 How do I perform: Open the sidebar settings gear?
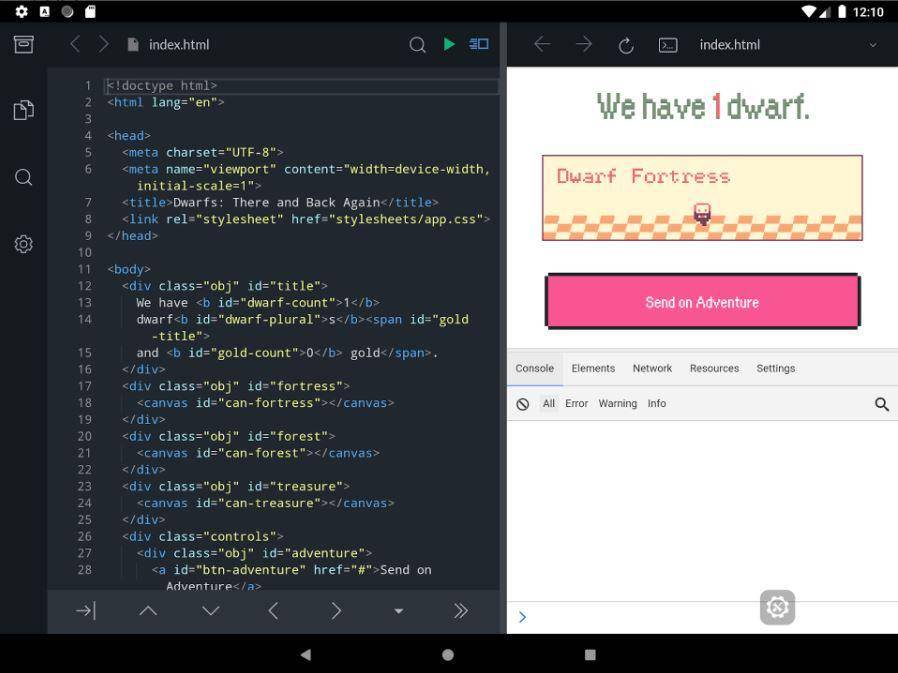click(x=23, y=244)
